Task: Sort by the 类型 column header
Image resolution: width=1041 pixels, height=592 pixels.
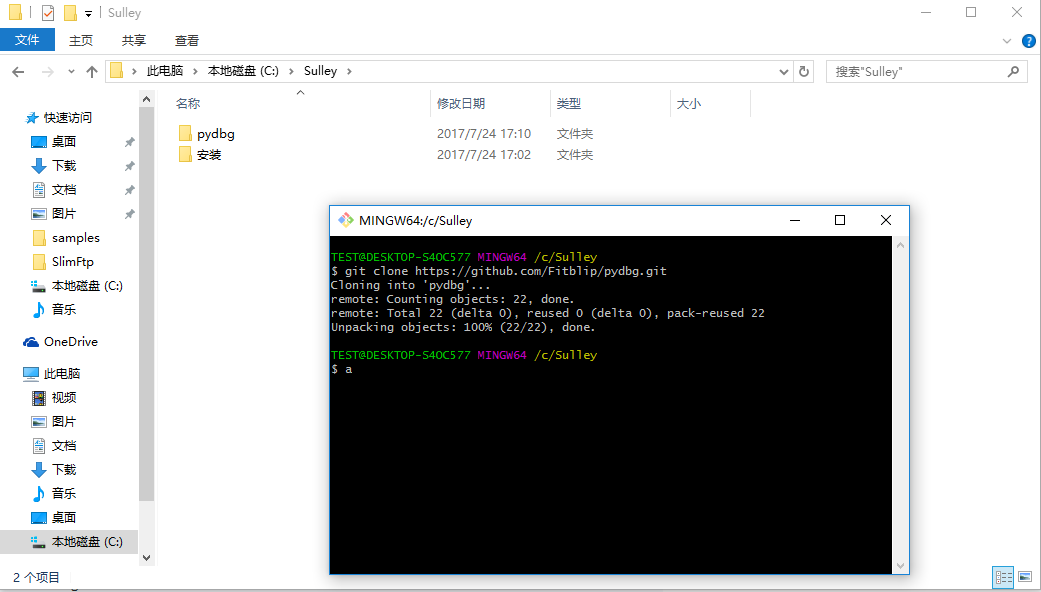Action: coord(569,104)
